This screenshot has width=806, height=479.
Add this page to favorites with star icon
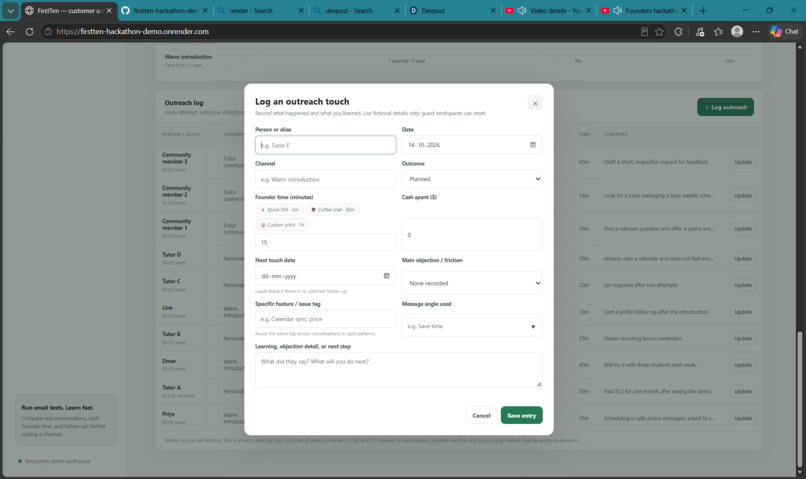659,31
